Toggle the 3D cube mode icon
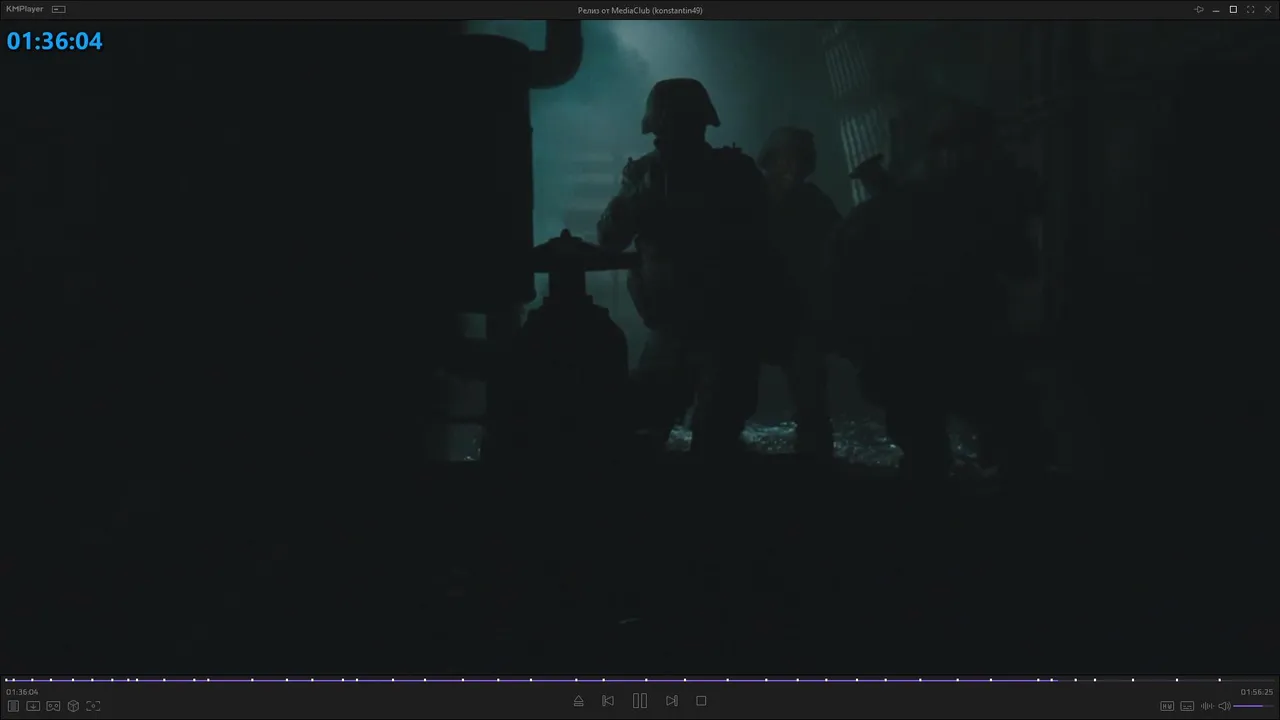This screenshot has height=720, width=1280. coord(73,706)
